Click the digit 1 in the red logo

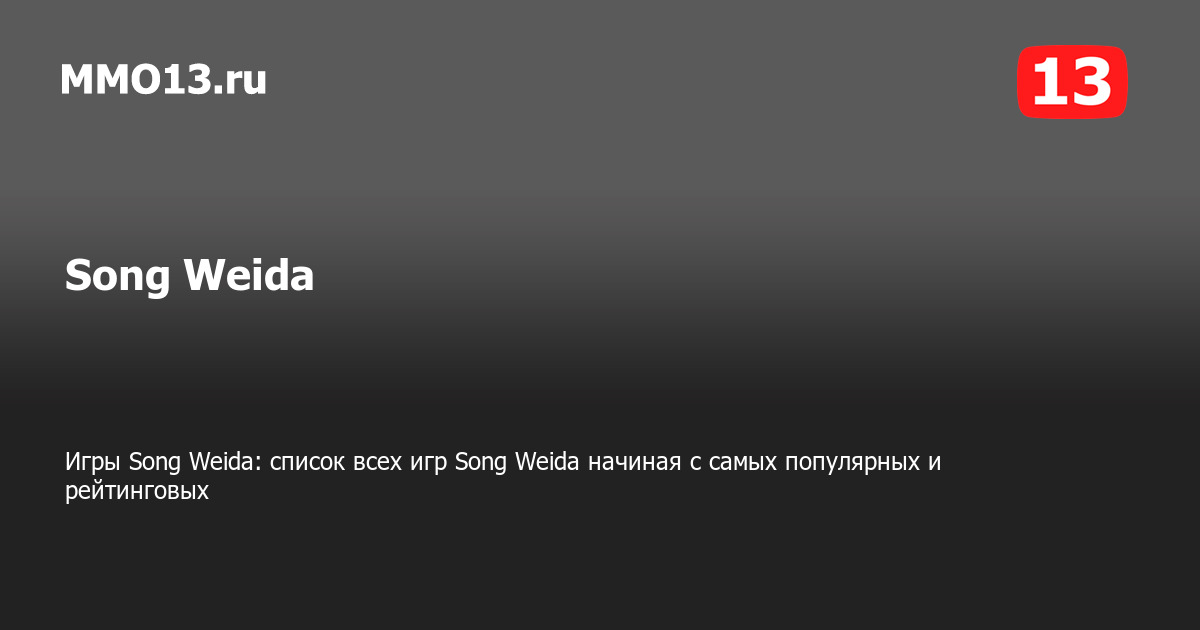[1049, 82]
